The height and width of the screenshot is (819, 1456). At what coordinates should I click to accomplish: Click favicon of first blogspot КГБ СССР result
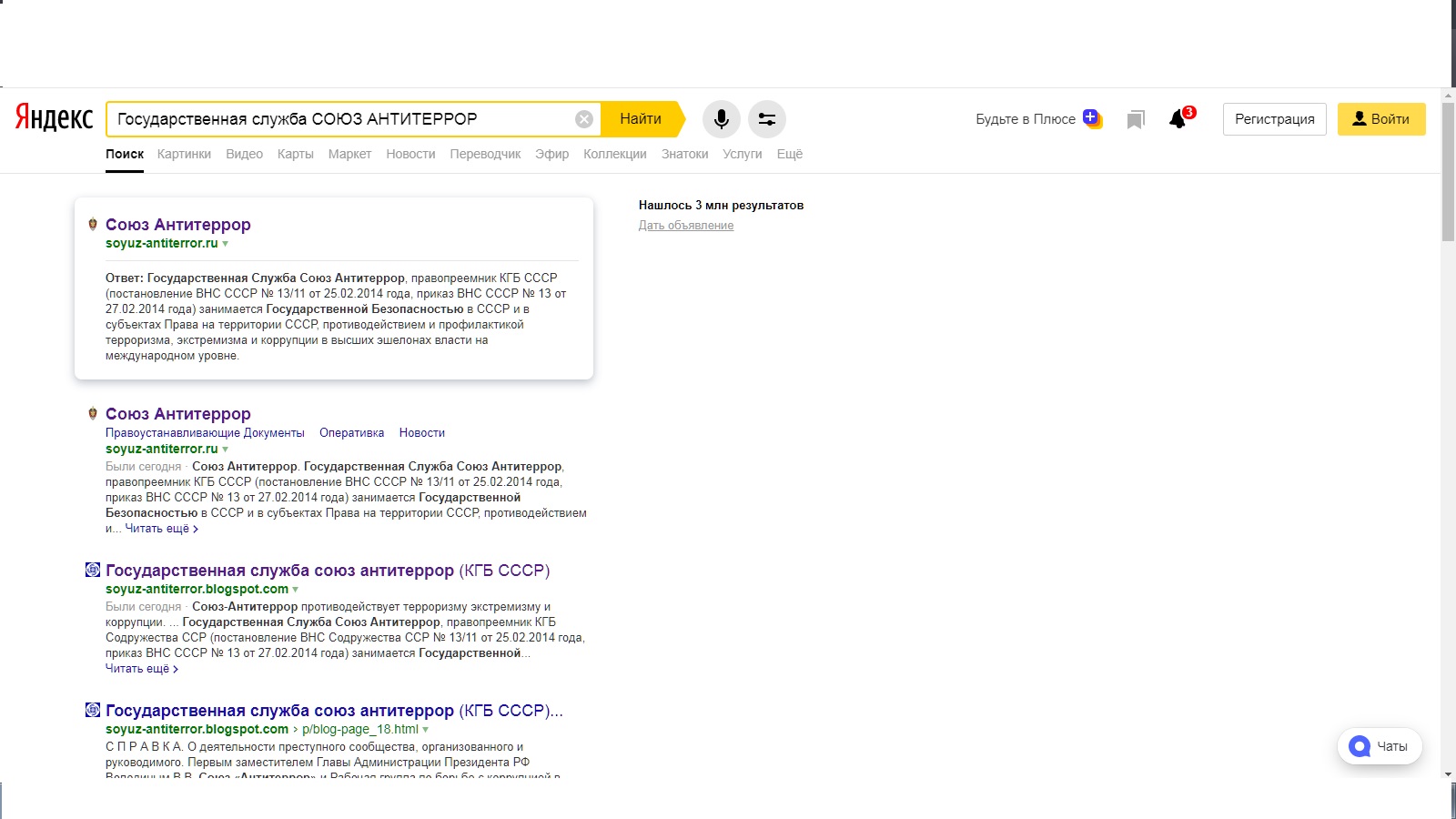[x=92, y=570]
